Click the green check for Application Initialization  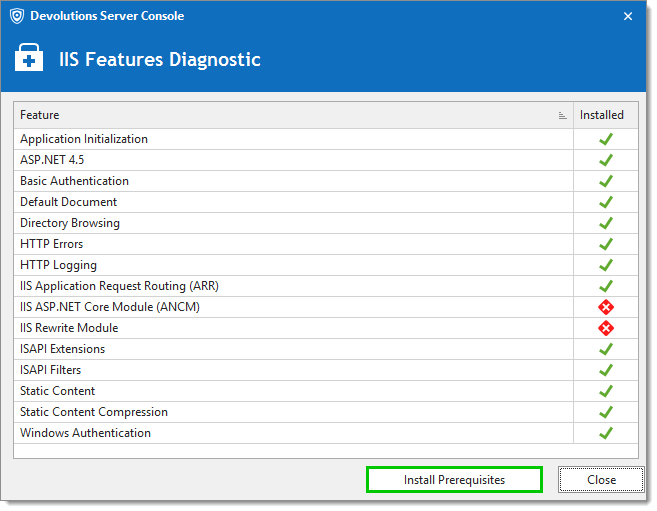tap(606, 139)
